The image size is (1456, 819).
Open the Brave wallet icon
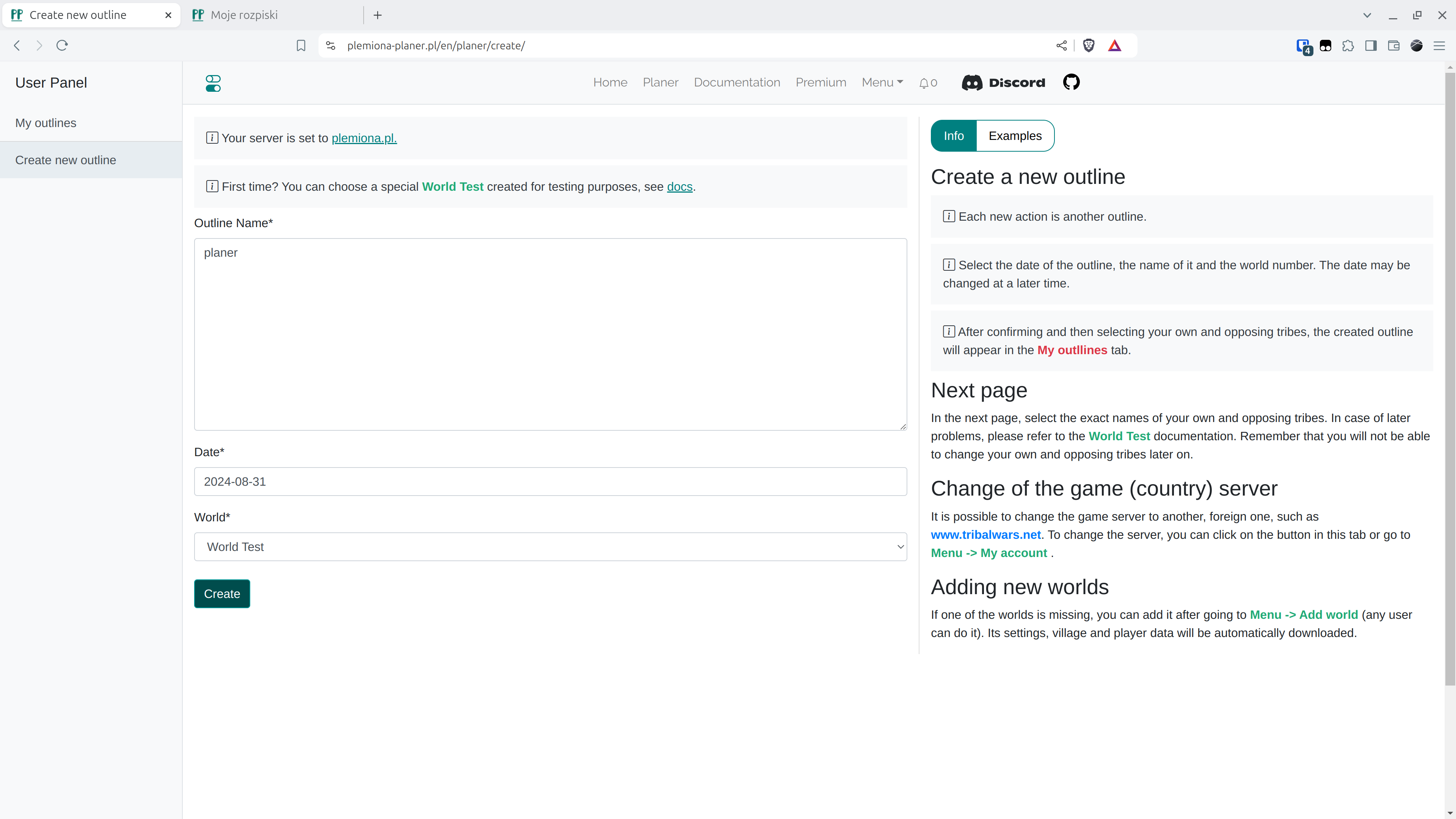click(1393, 46)
